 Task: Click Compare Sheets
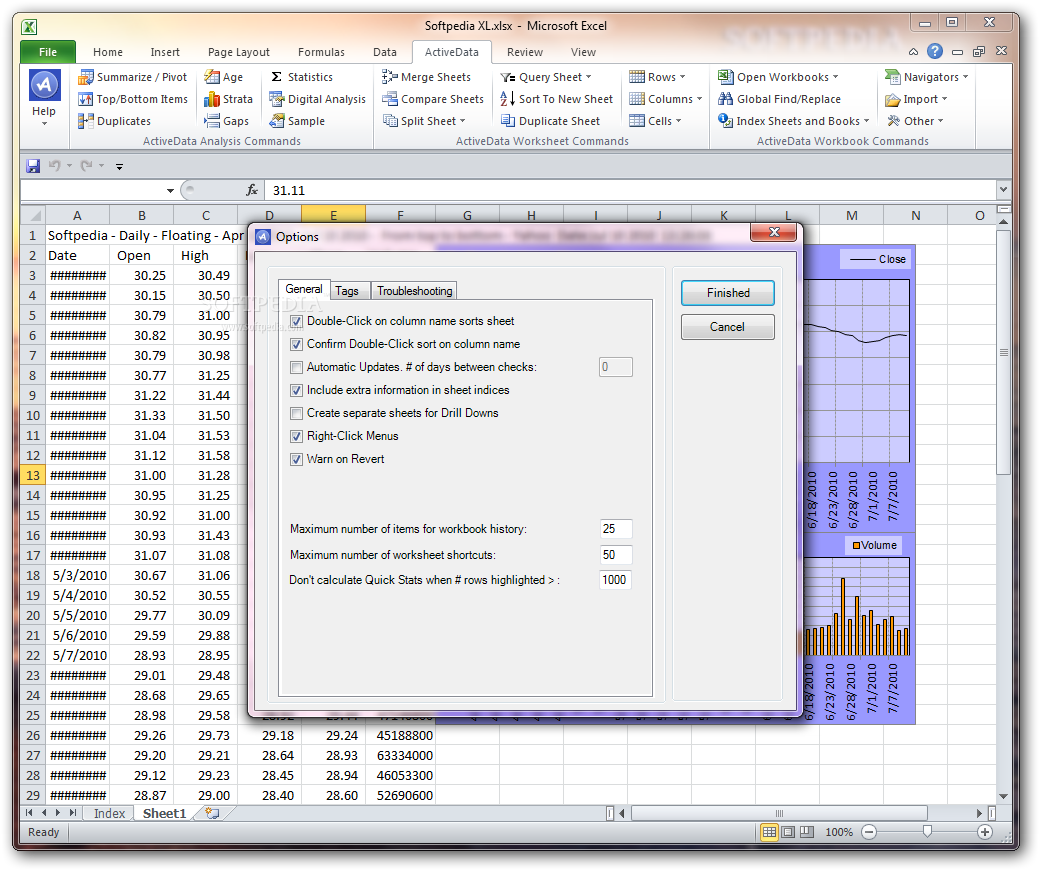pos(433,99)
